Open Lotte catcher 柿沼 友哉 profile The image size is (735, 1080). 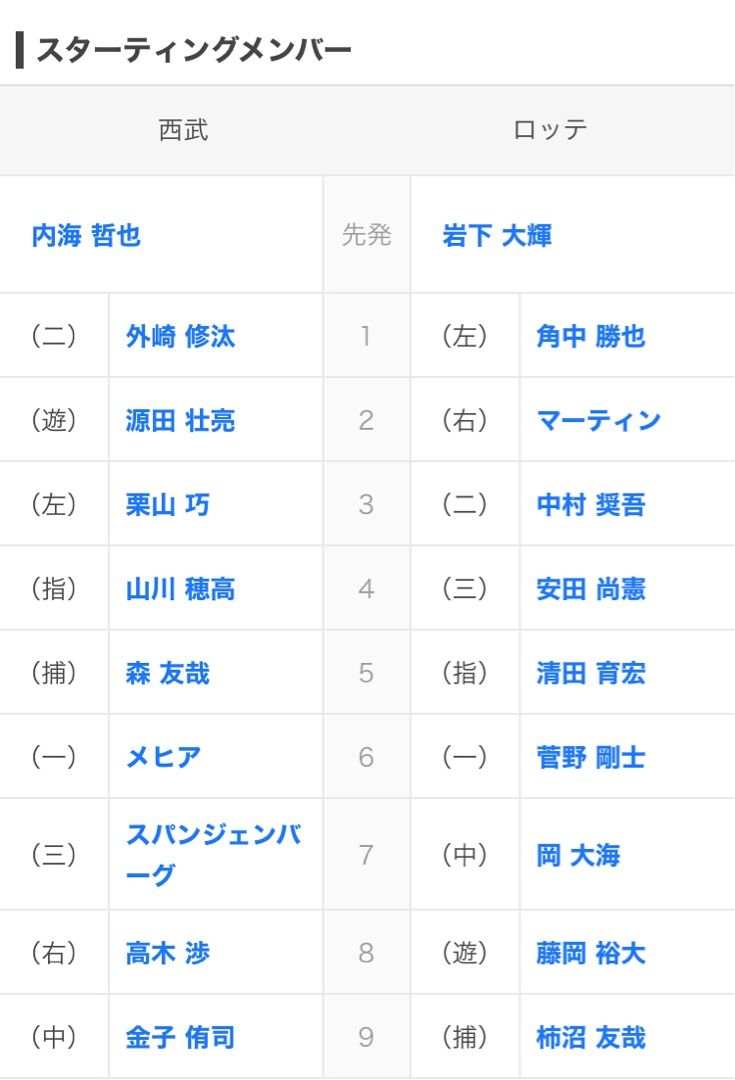[x=591, y=1037]
